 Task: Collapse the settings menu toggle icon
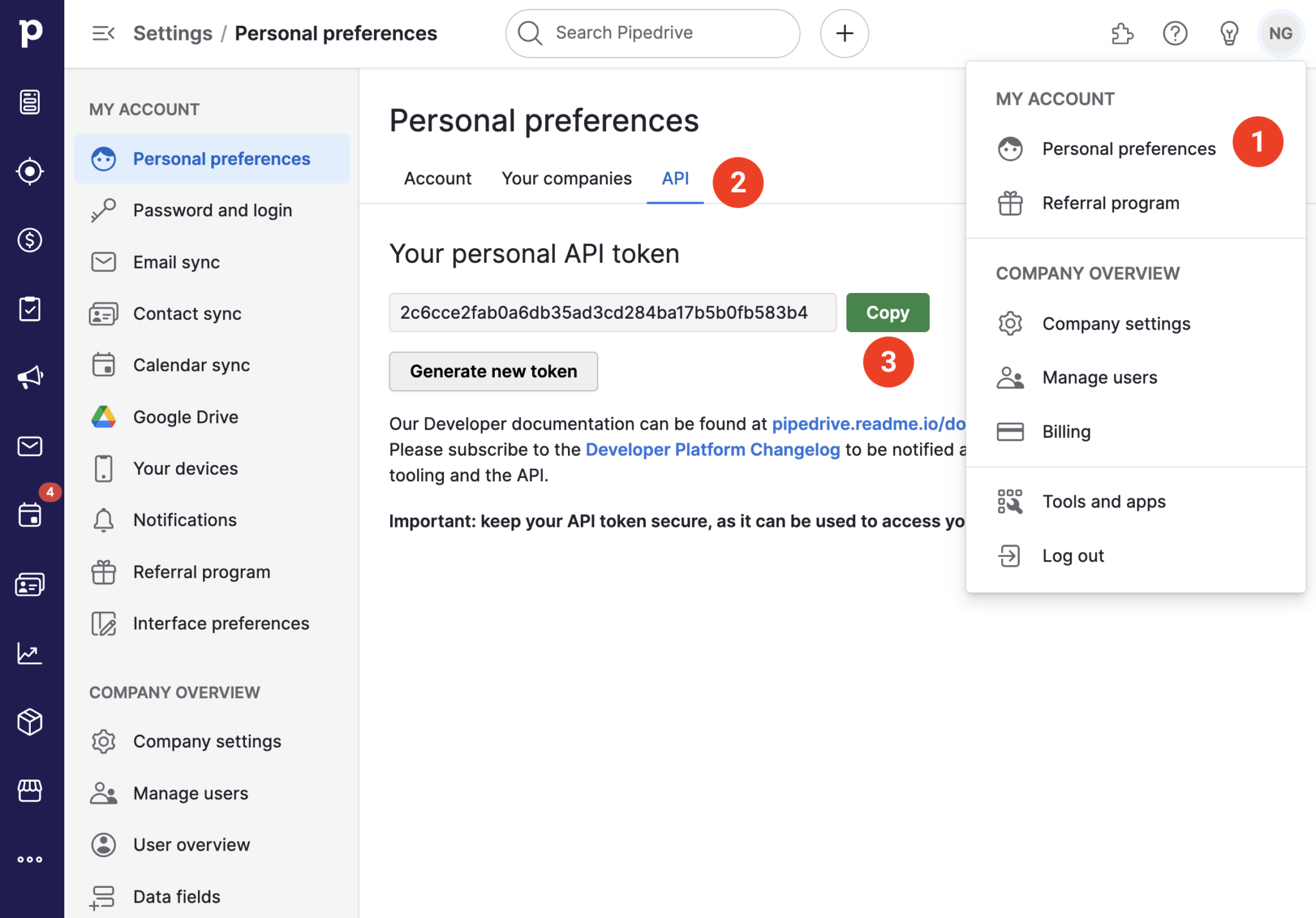[103, 33]
